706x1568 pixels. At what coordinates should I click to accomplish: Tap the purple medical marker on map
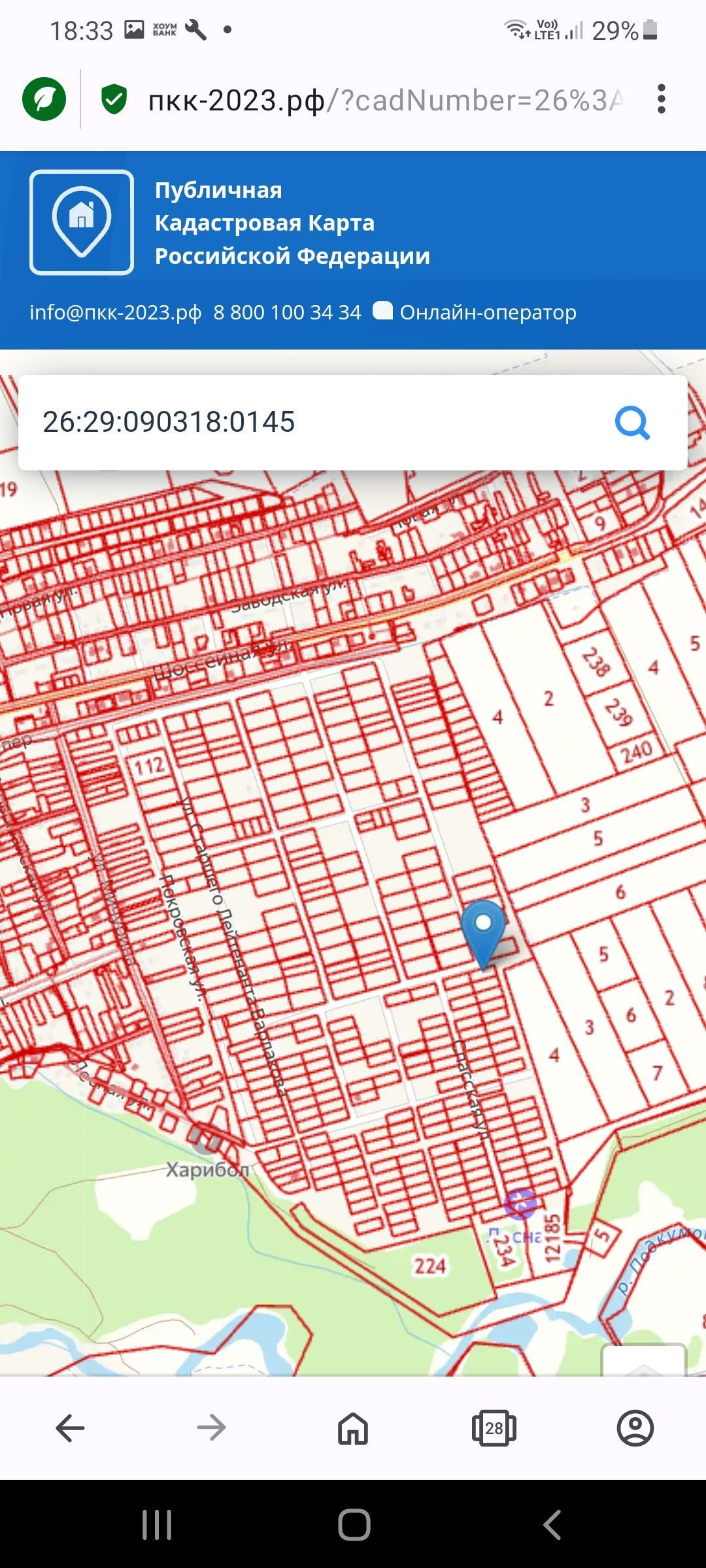click(520, 1203)
